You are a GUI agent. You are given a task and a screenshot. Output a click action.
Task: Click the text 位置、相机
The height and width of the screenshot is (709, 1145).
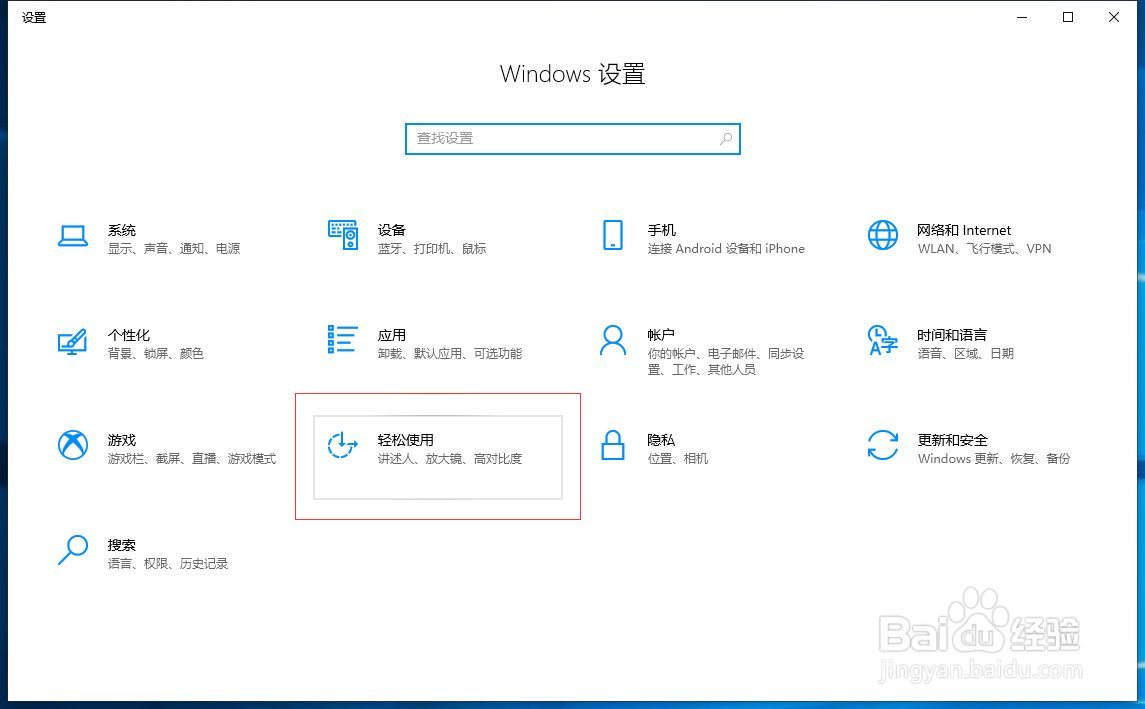coord(678,459)
